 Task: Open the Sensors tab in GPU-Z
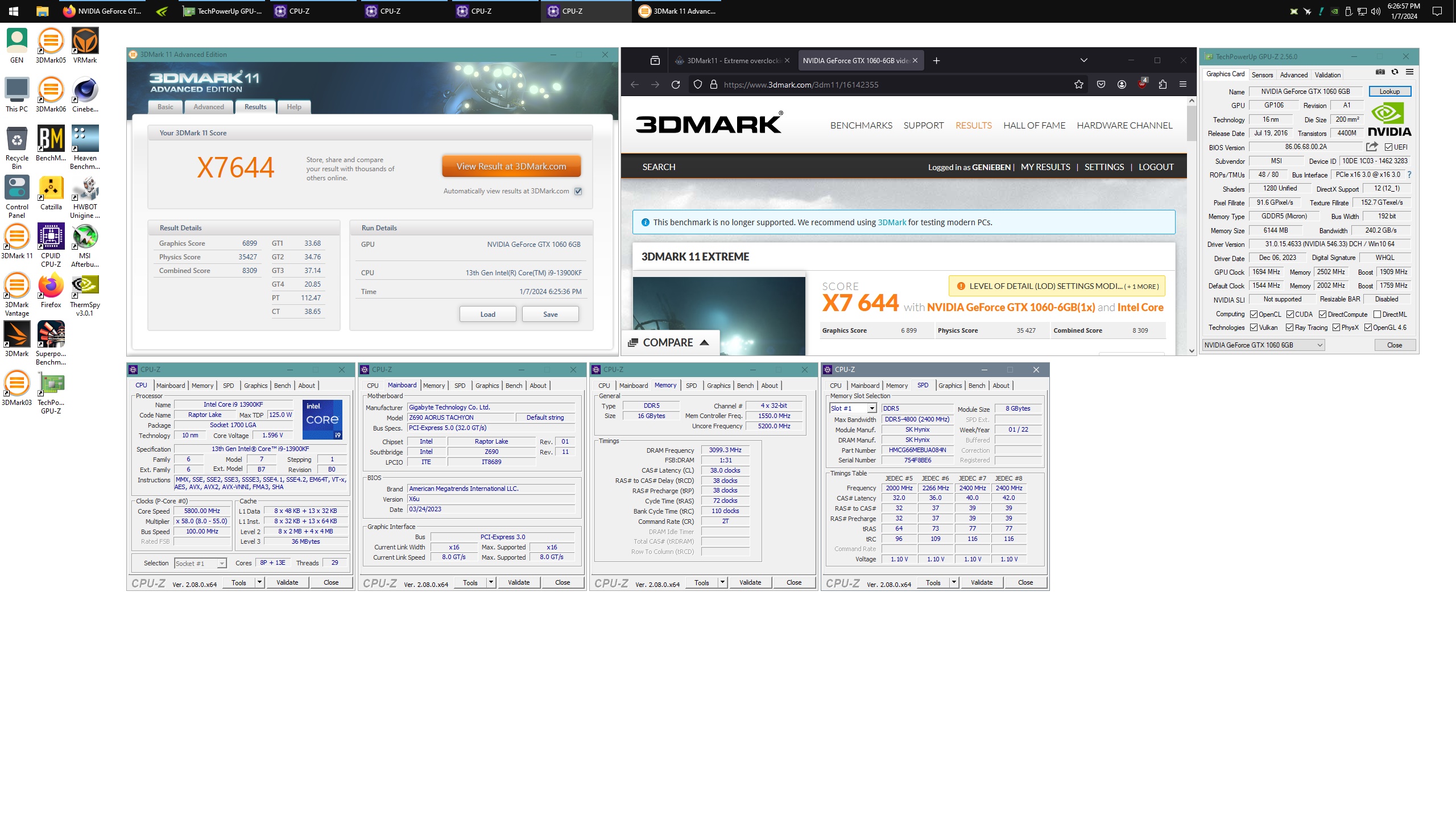tap(1262, 75)
